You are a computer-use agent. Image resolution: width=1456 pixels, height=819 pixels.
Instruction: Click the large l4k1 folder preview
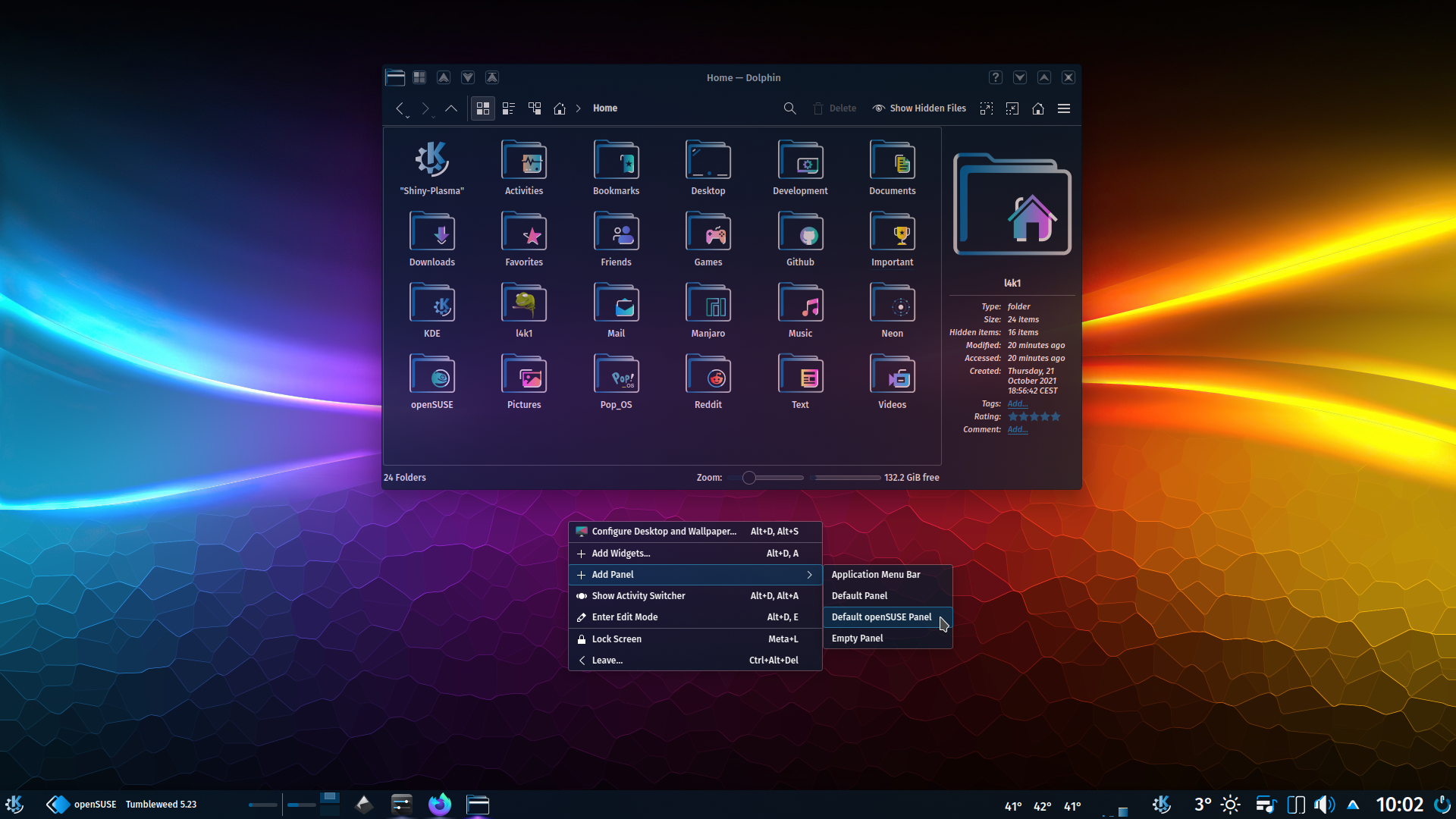(1012, 205)
